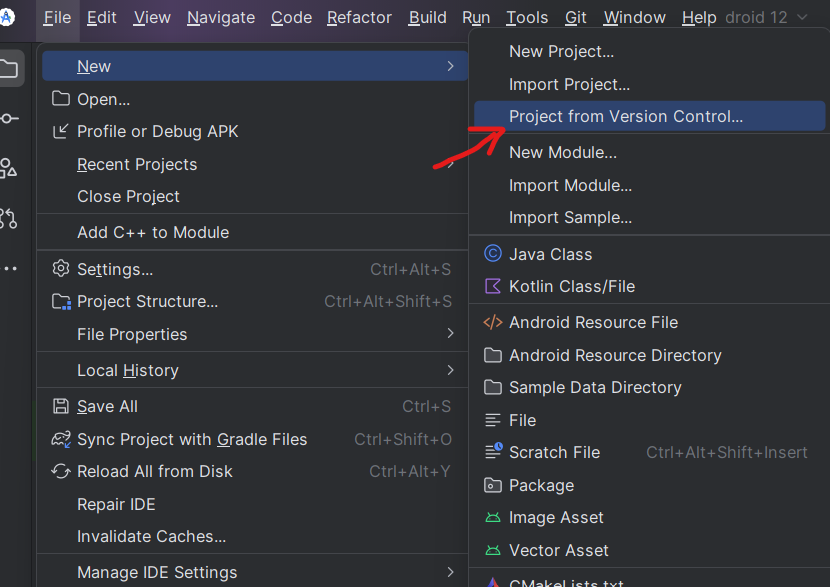Click the Vector Asset android icon

[493, 550]
